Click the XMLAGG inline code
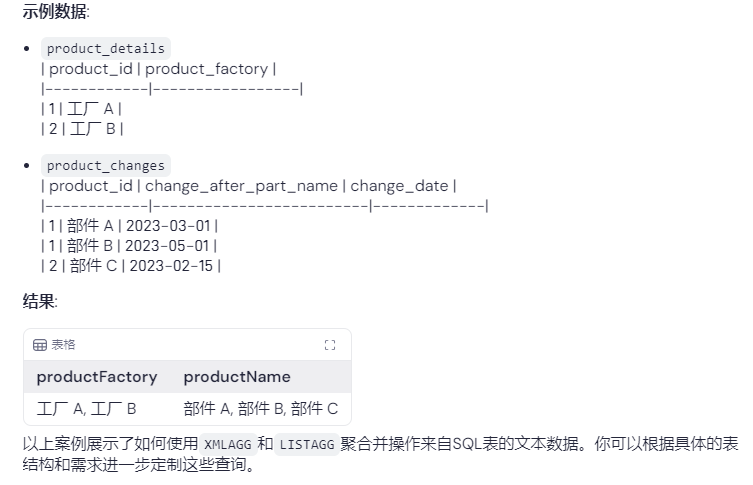The image size is (753, 485). click(x=228, y=444)
